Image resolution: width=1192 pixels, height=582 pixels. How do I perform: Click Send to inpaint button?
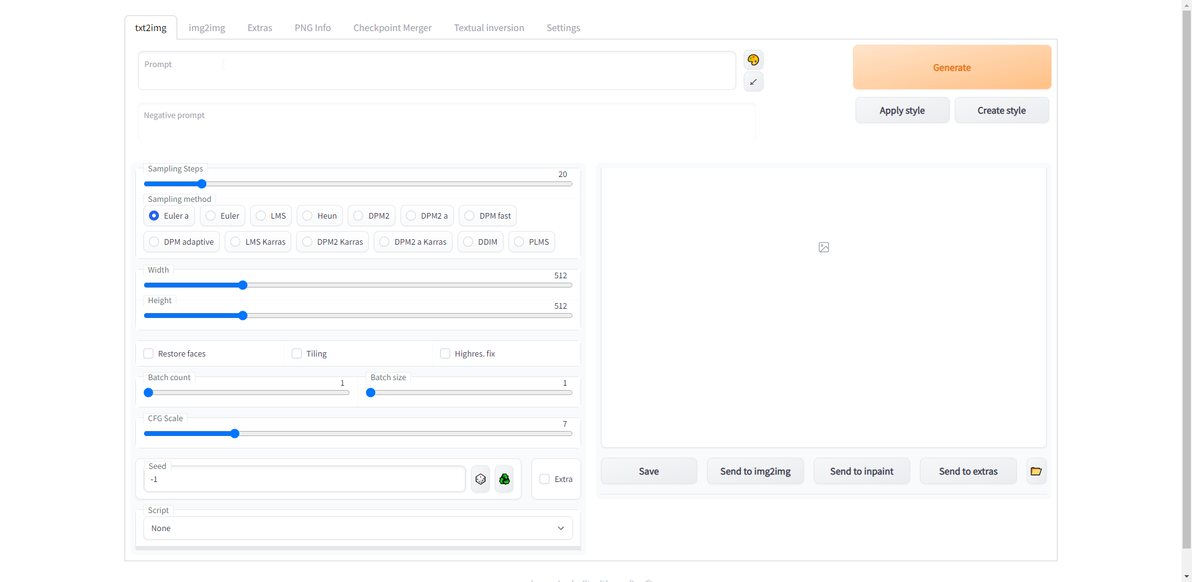click(861, 471)
